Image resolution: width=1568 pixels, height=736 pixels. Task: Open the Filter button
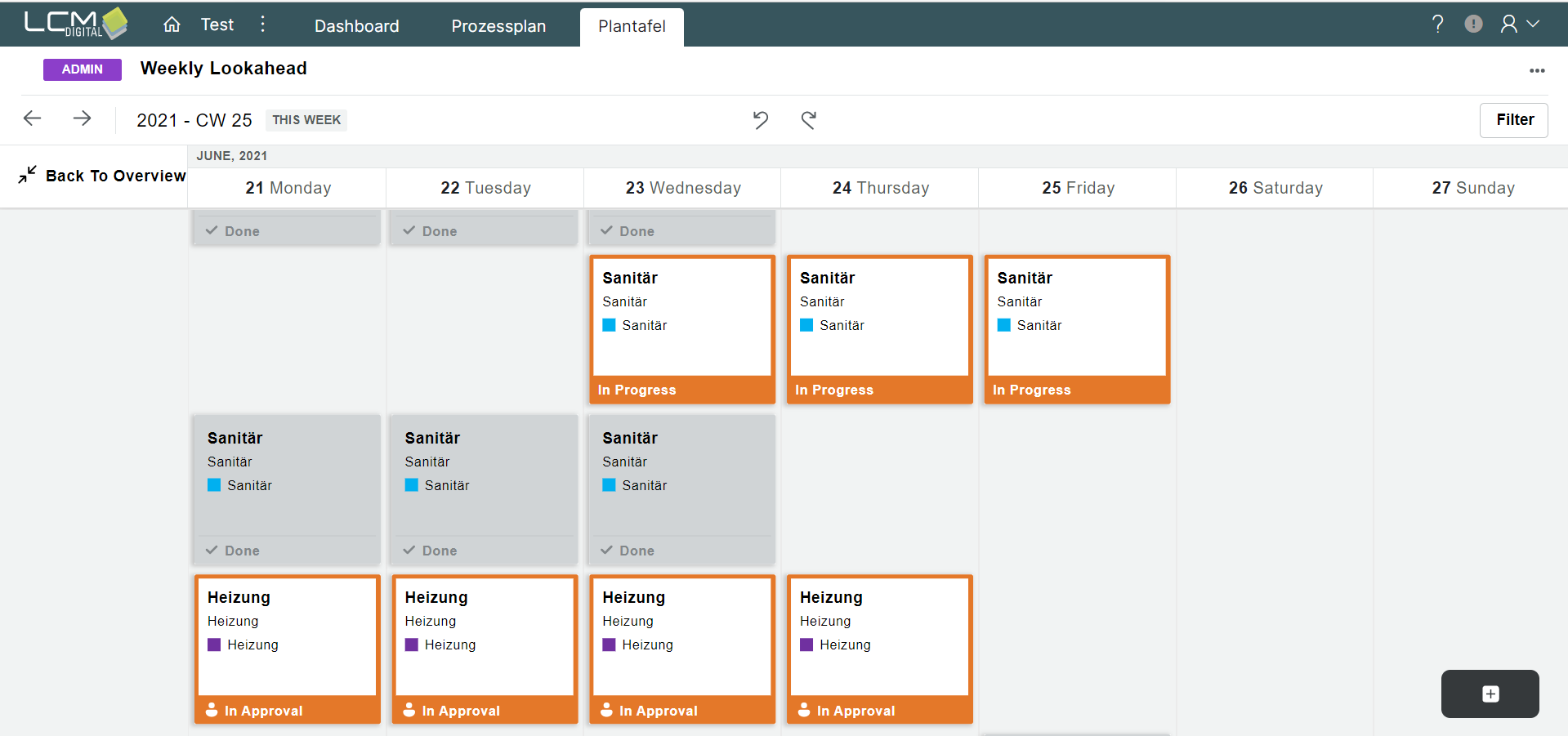1513,120
